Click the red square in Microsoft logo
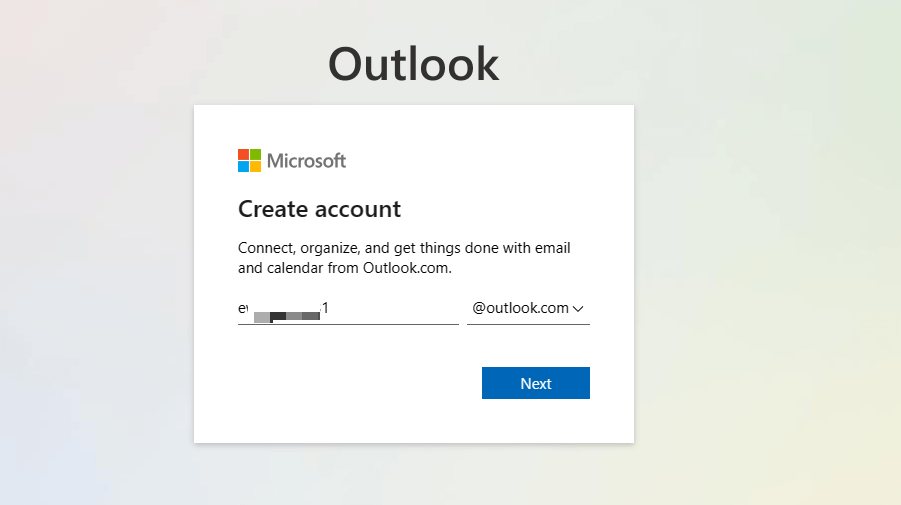901x505 pixels. (x=243, y=154)
